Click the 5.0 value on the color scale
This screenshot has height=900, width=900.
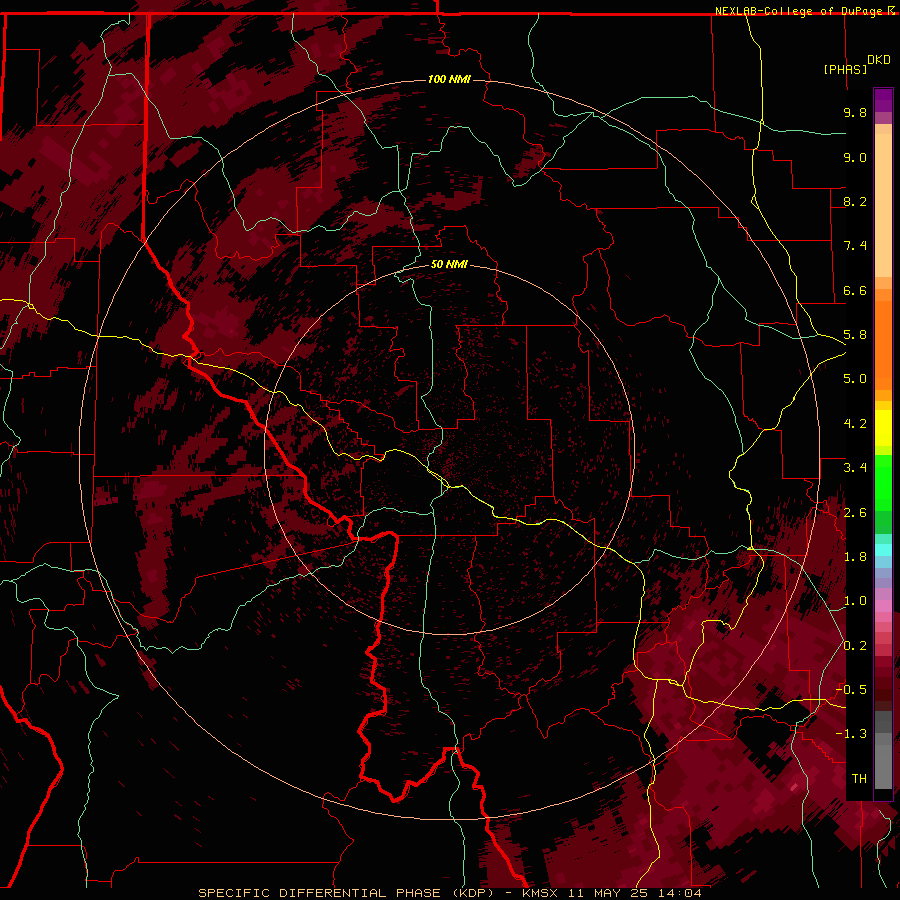click(x=855, y=379)
